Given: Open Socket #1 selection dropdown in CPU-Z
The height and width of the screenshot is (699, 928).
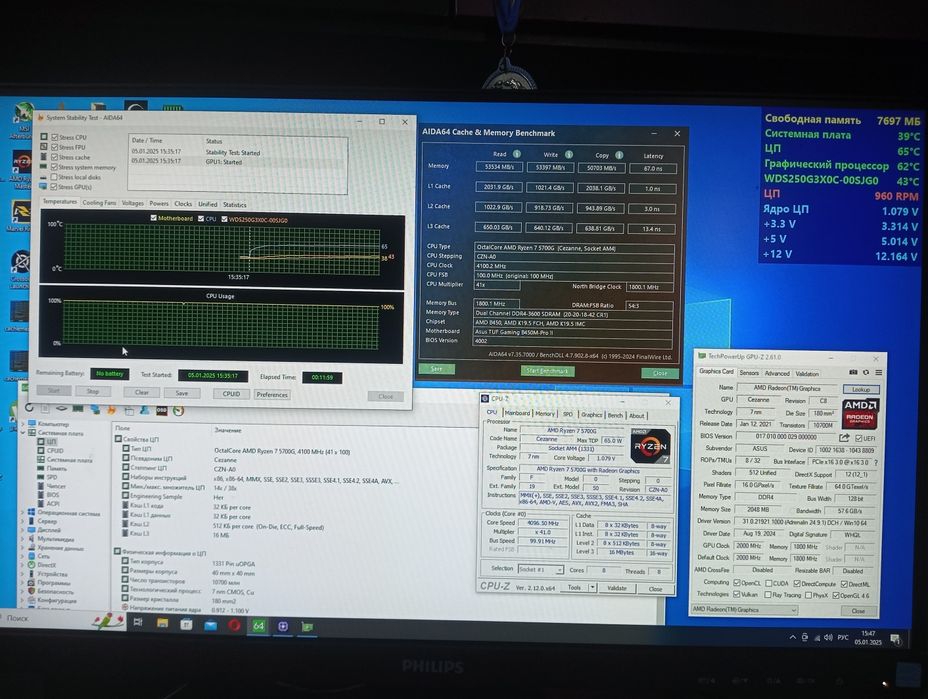Looking at the screenshot, I should click(x=540, y=569).
